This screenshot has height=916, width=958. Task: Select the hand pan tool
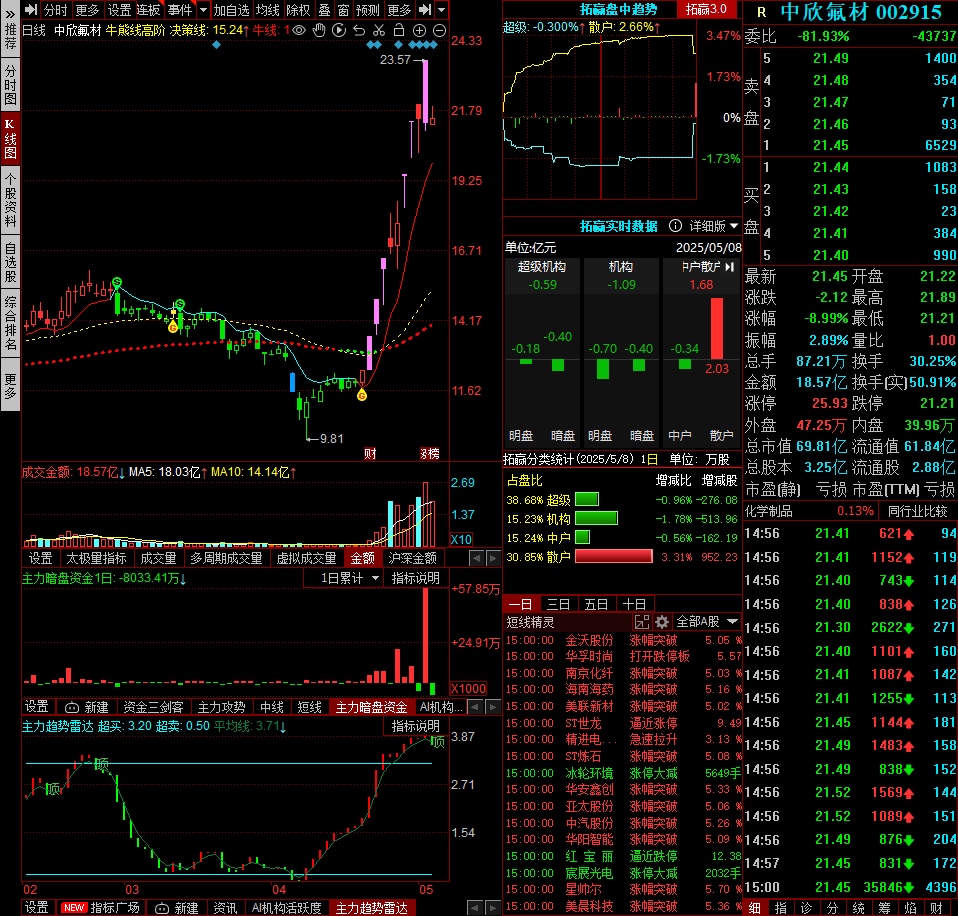(319, 30)
